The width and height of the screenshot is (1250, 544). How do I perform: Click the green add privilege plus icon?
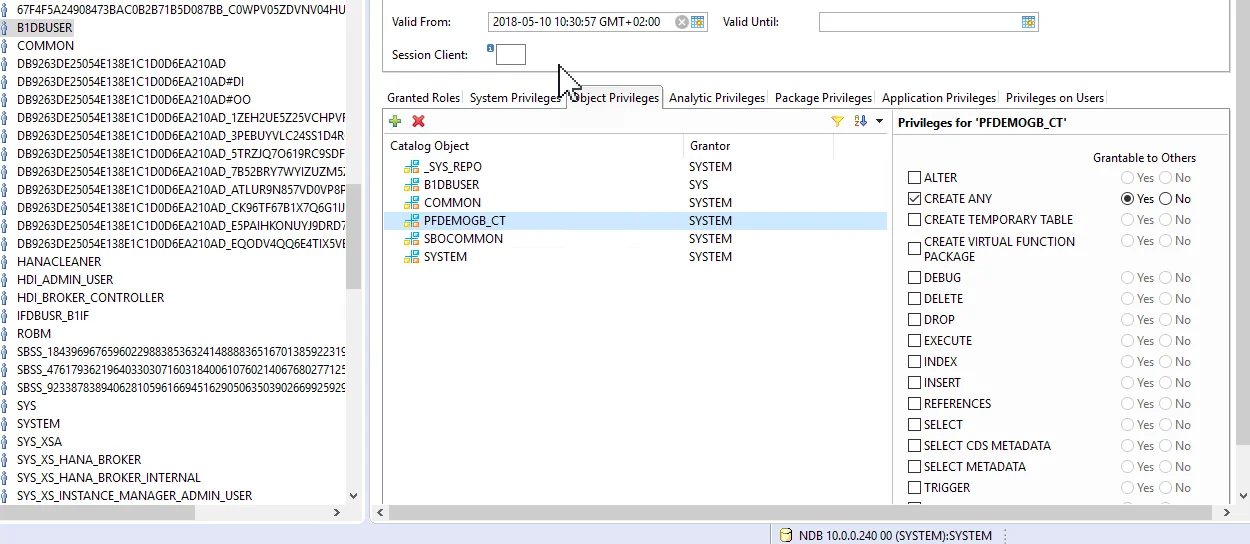[395, 121]
